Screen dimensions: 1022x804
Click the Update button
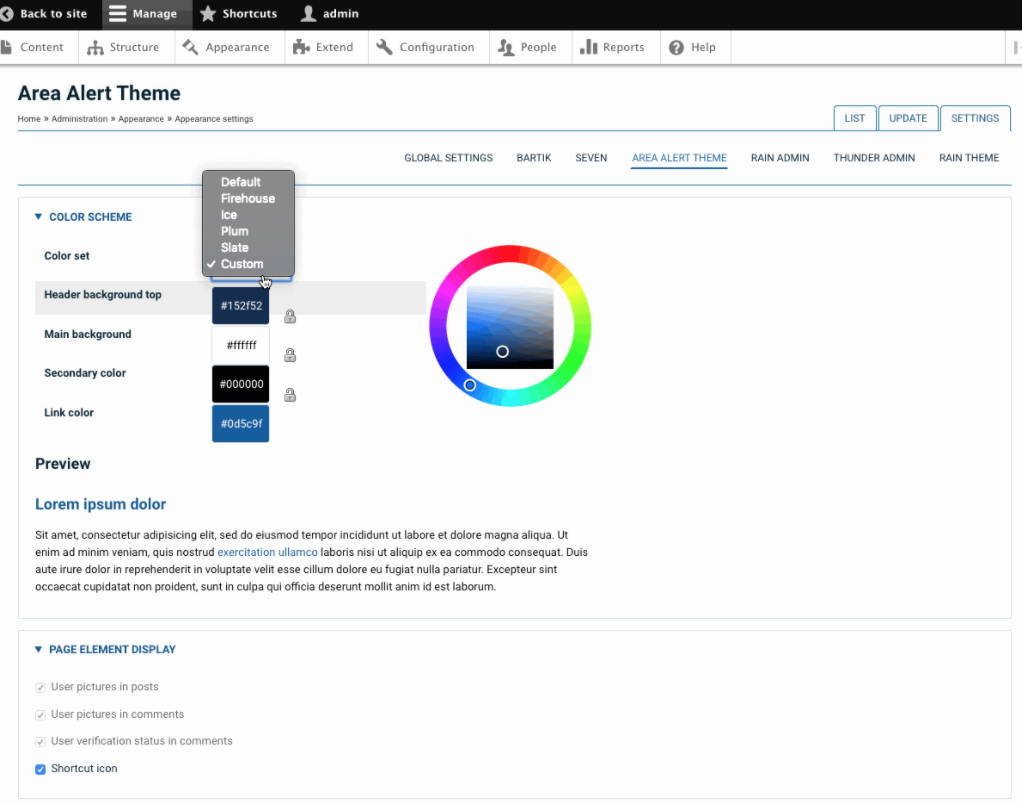pos(908,117)
